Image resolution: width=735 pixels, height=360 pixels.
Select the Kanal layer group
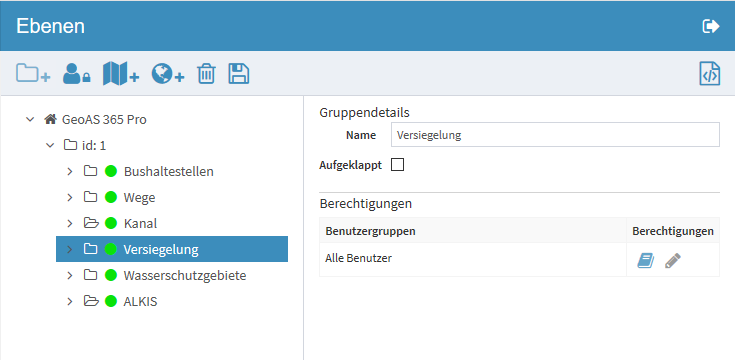(x=140, y=224)
